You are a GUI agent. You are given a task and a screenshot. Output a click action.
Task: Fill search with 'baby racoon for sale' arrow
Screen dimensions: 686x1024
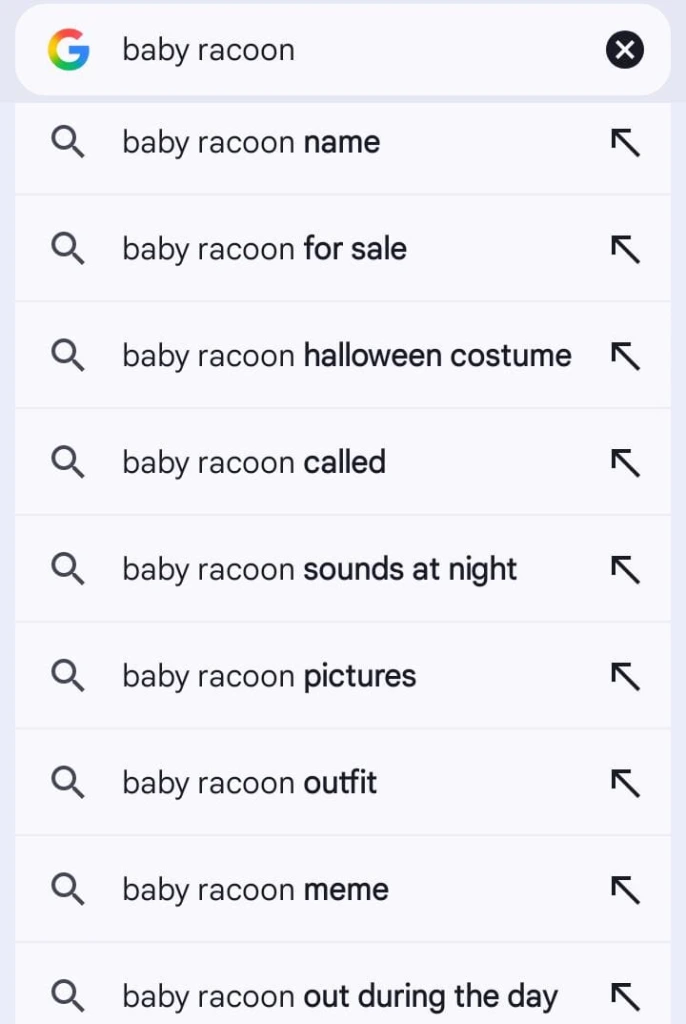[625, 249]
